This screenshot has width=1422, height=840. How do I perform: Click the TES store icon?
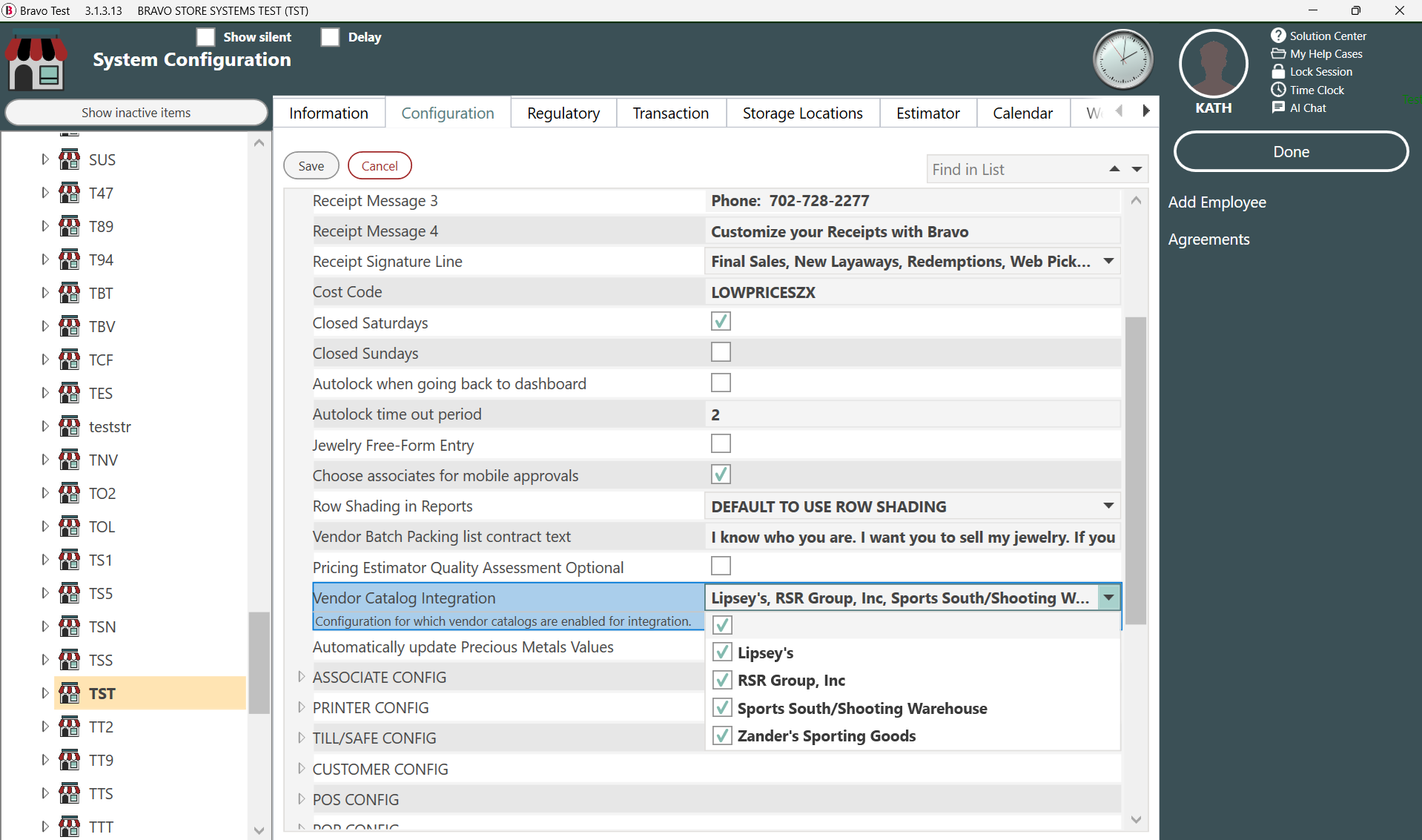click(x=70, y=393)
